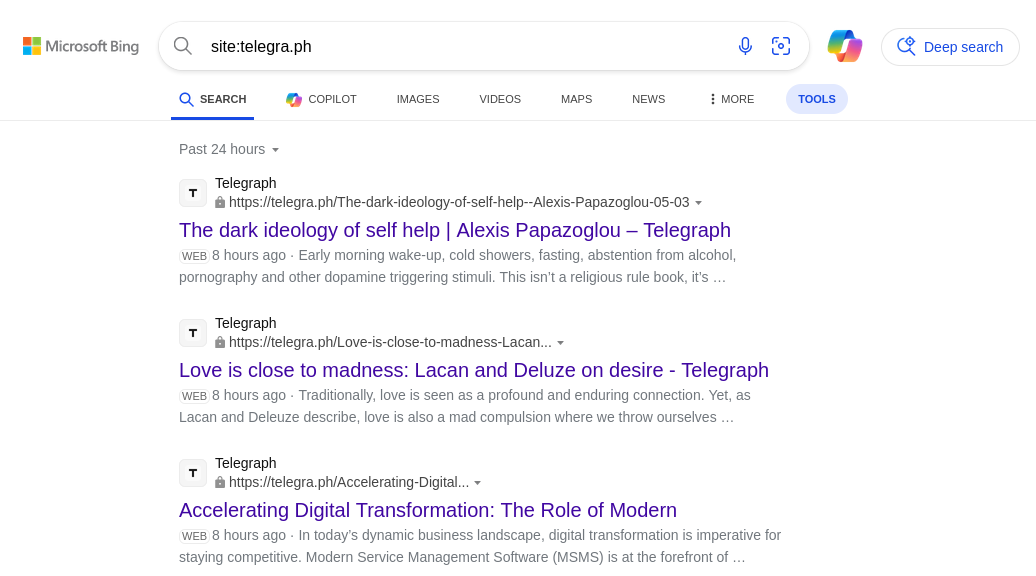Click 'Telegraph' site name above Digital Transformation result

[x=246, y=463]
